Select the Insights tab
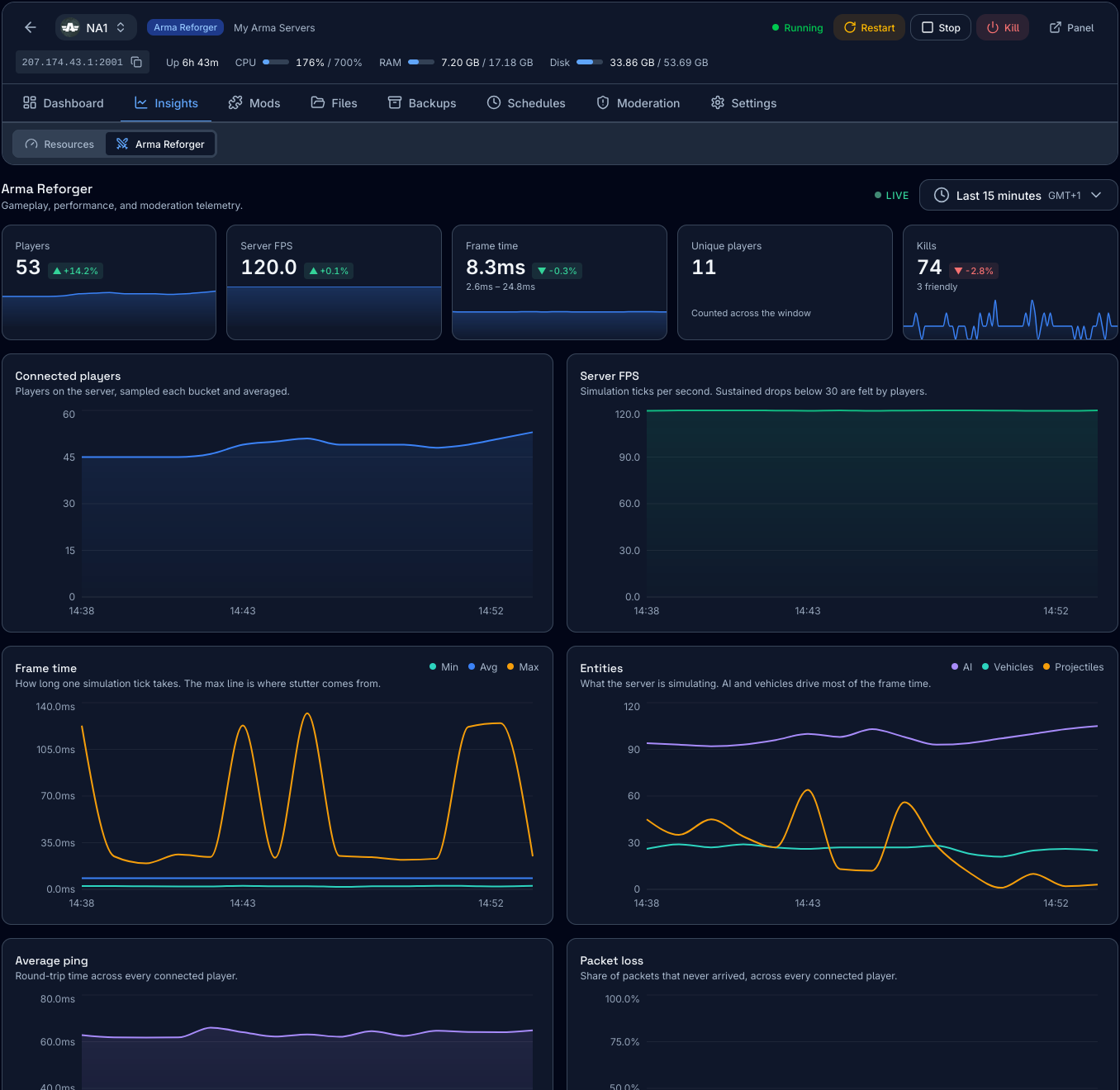The width and height of the screenshot is (1120, 1090). 166,103
